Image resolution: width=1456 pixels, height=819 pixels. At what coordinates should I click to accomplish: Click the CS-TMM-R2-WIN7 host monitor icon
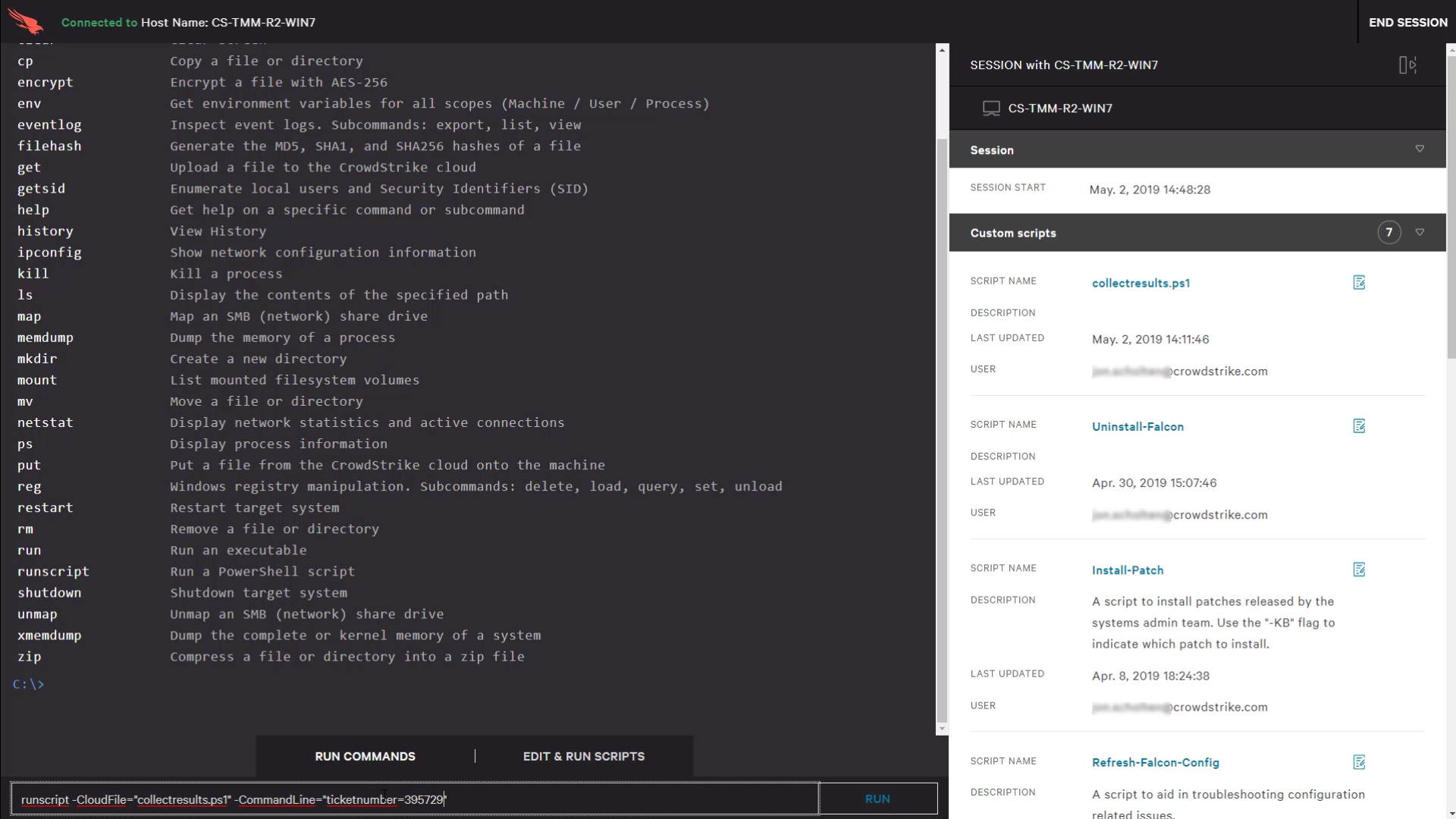point(991,108)
